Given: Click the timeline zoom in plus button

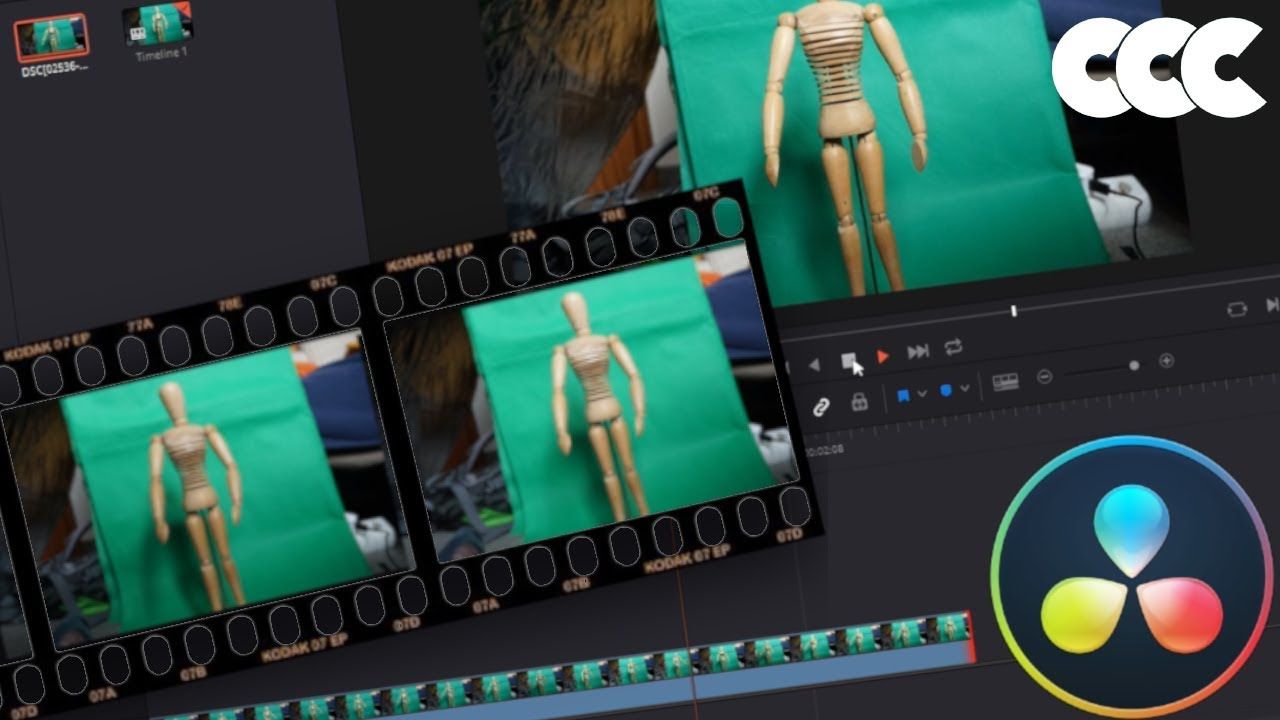Looking at the screenshot, I should pyautogui.click(x=1166, y=360).
